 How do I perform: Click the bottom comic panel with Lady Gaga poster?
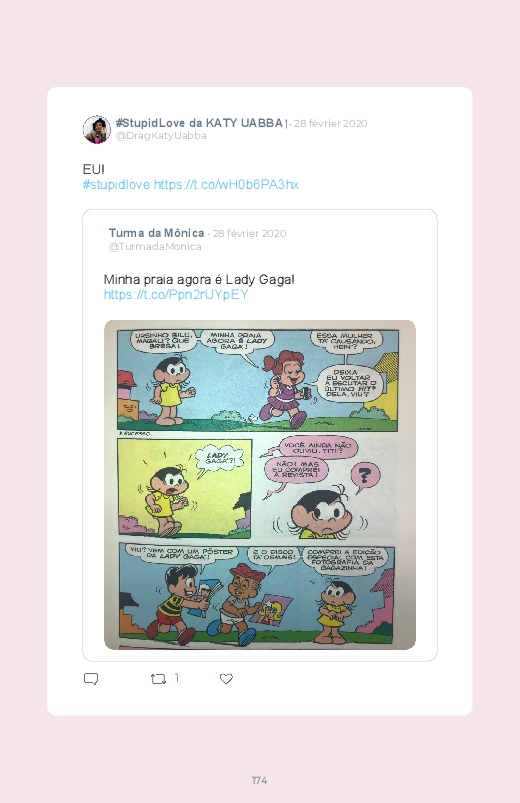257,595
